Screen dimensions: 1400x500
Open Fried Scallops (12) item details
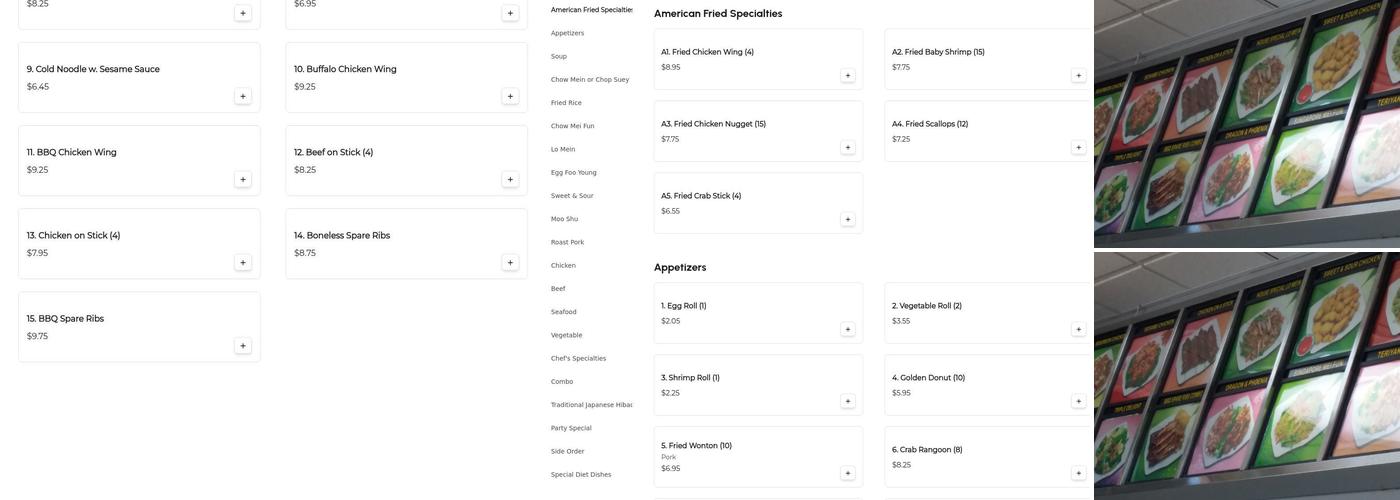click(986, 130)
